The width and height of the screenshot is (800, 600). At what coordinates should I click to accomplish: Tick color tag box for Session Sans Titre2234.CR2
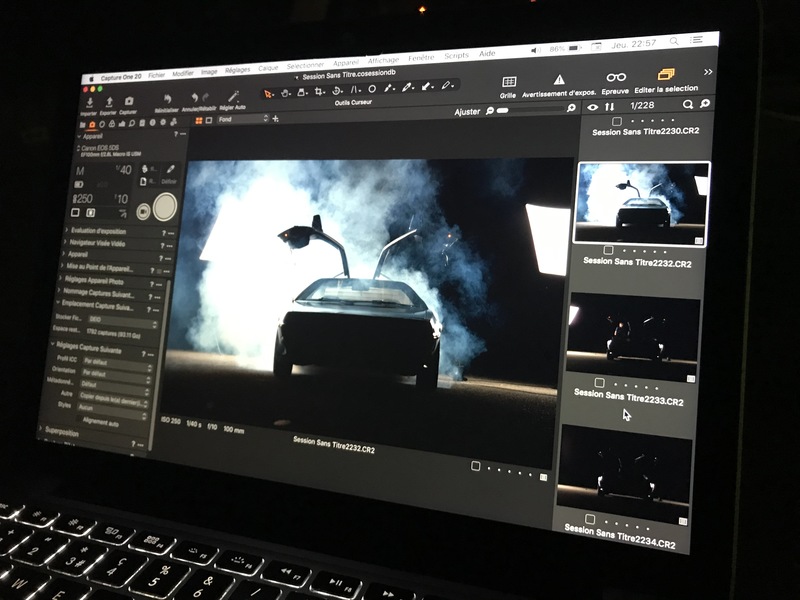click(x=590, y=519)
